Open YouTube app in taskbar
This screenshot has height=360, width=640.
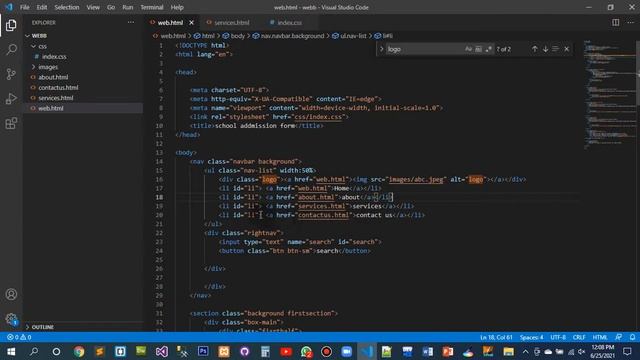coord(286,351)
